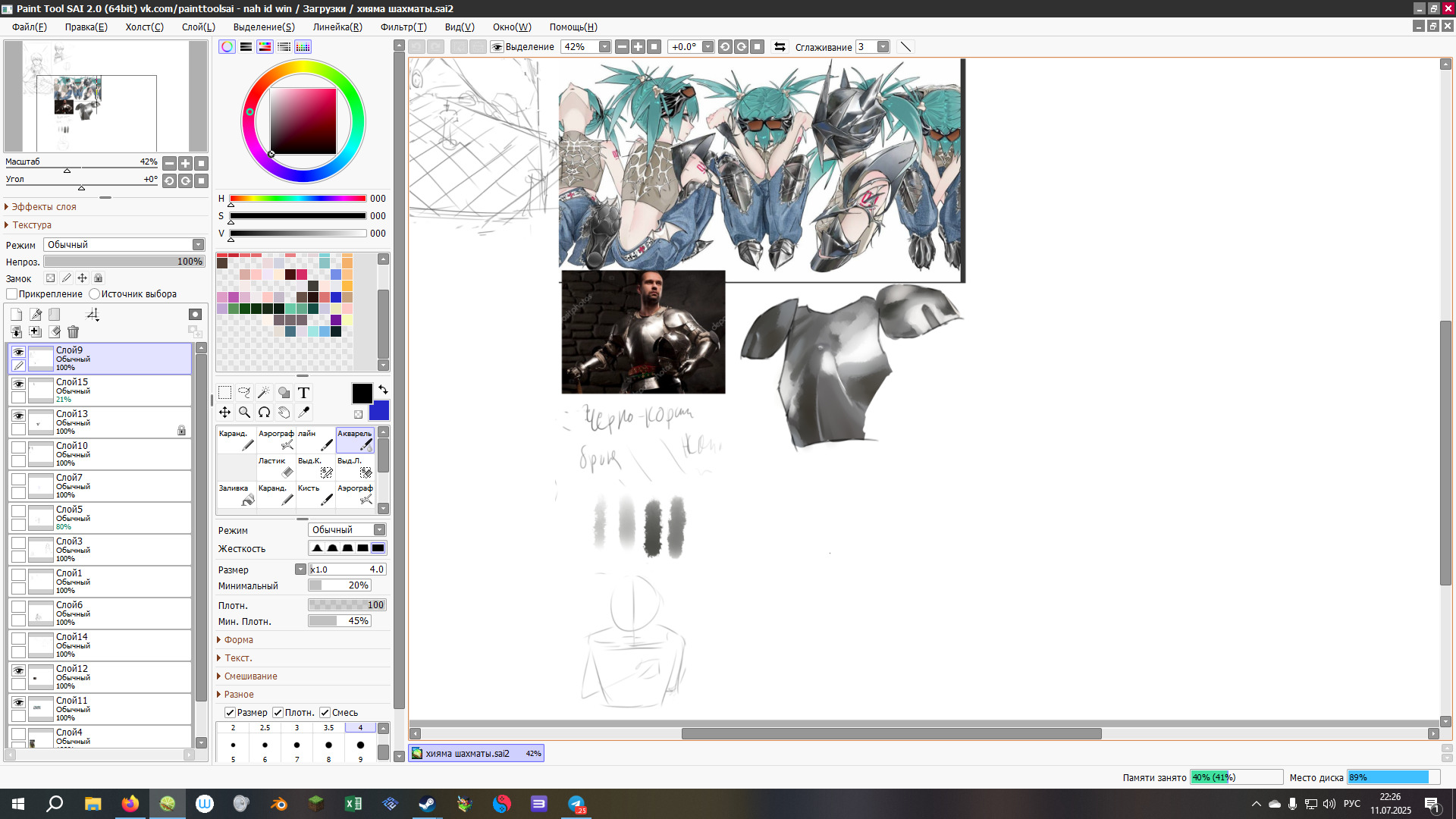Select the Move layer tool

(x=225, y=413)
